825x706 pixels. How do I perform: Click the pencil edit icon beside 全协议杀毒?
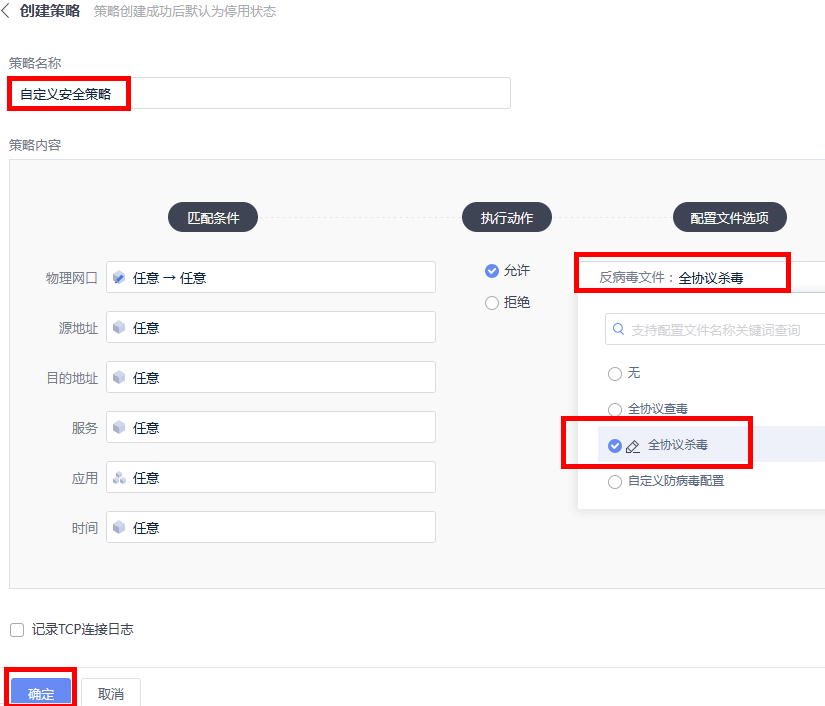[634, 446]
